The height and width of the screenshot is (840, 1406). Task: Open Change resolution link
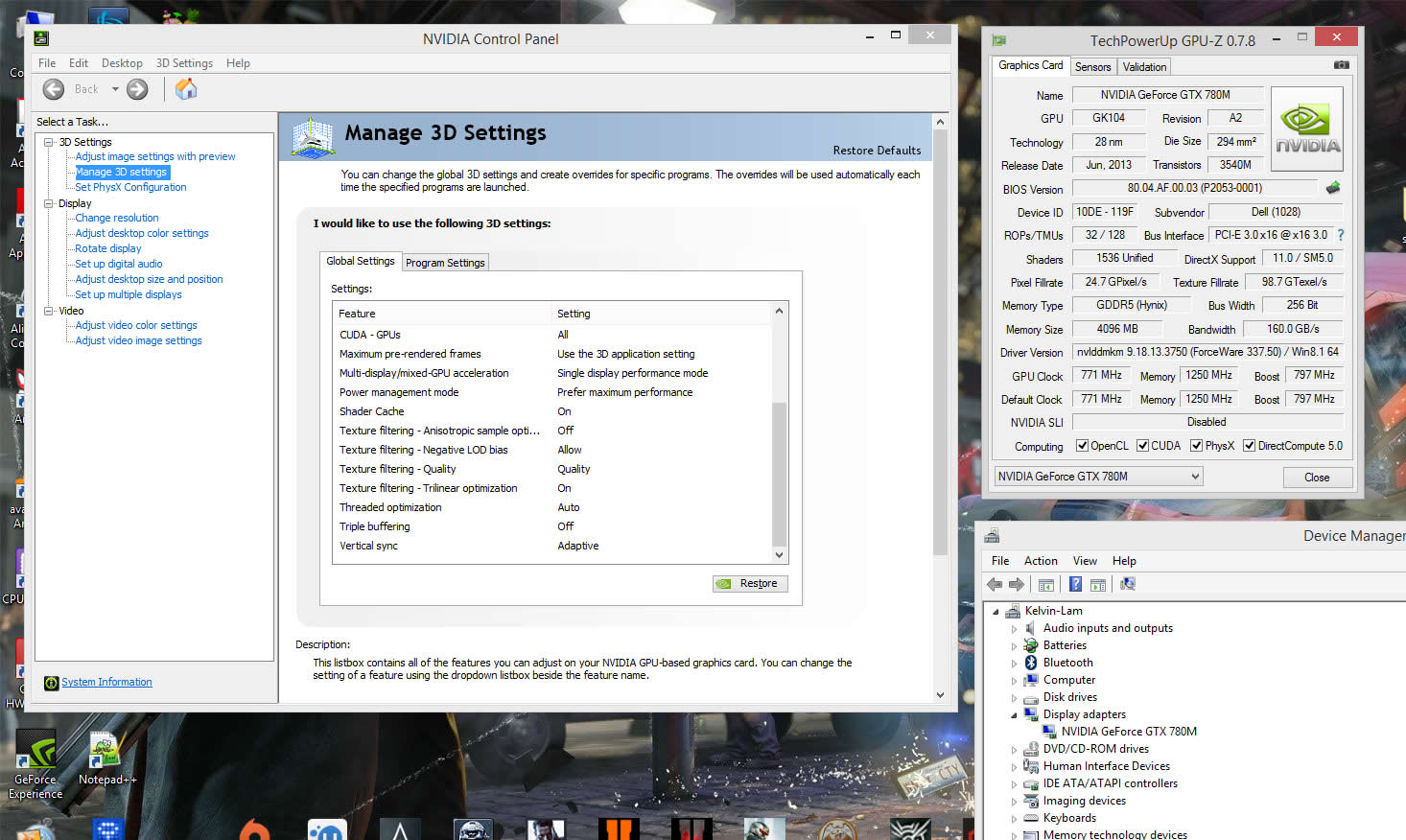tap(117, 218)
